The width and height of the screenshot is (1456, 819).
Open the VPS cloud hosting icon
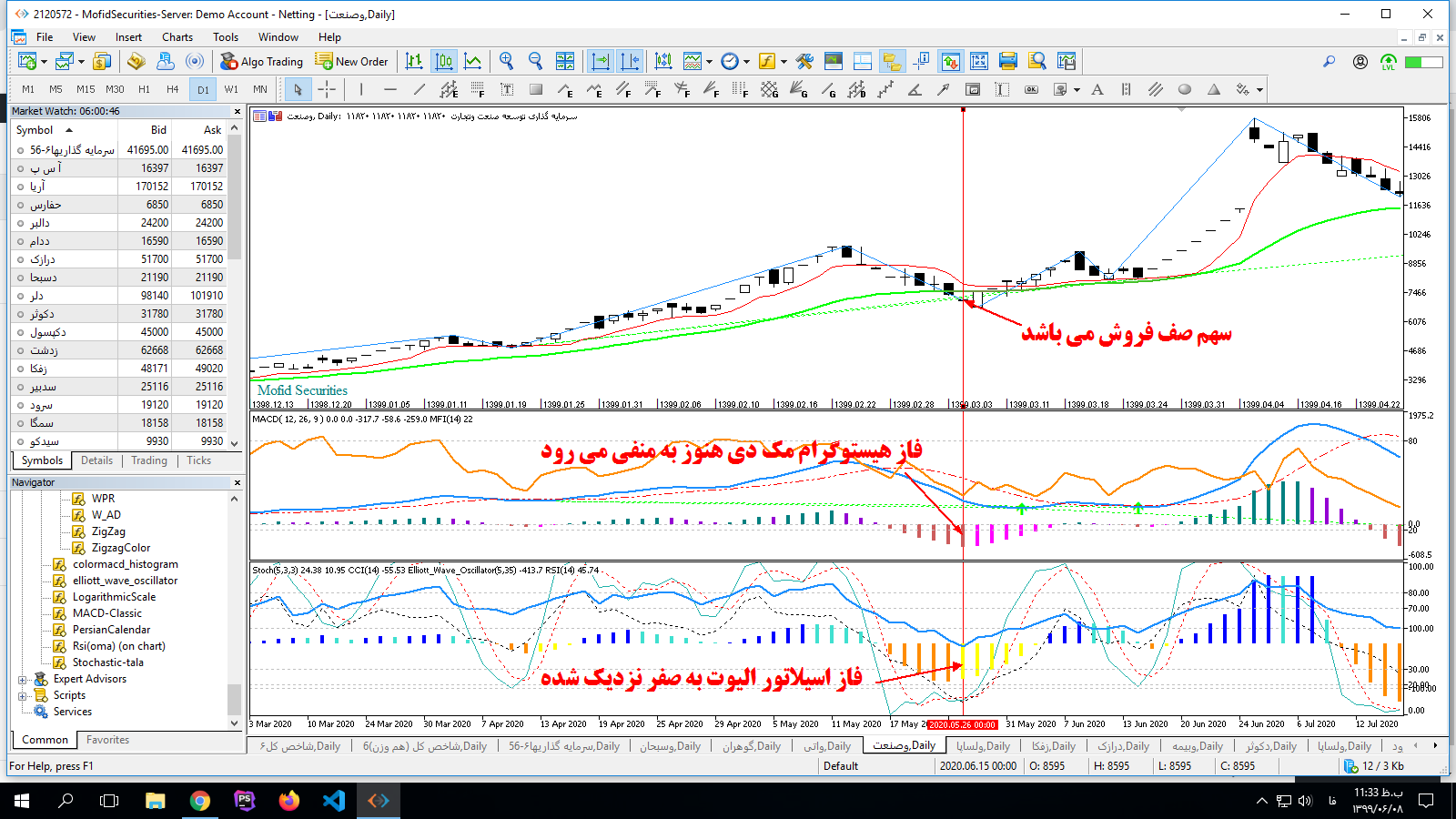pos(165,62)
